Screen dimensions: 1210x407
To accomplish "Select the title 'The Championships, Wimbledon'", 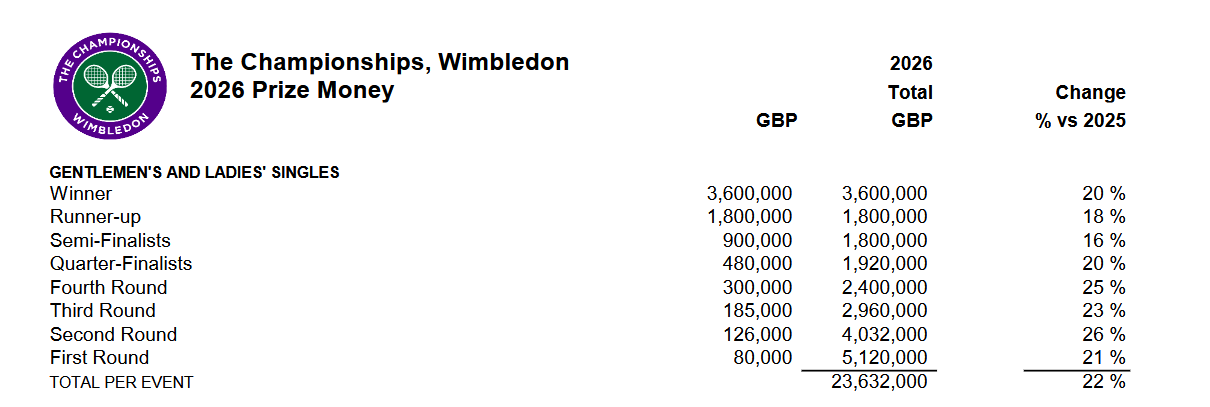I will (x=380, y=63).
